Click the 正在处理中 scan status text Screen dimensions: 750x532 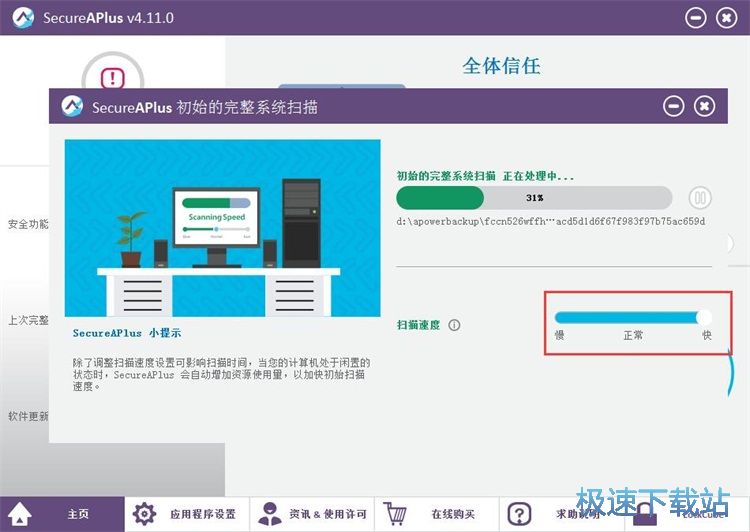point(538,176)
